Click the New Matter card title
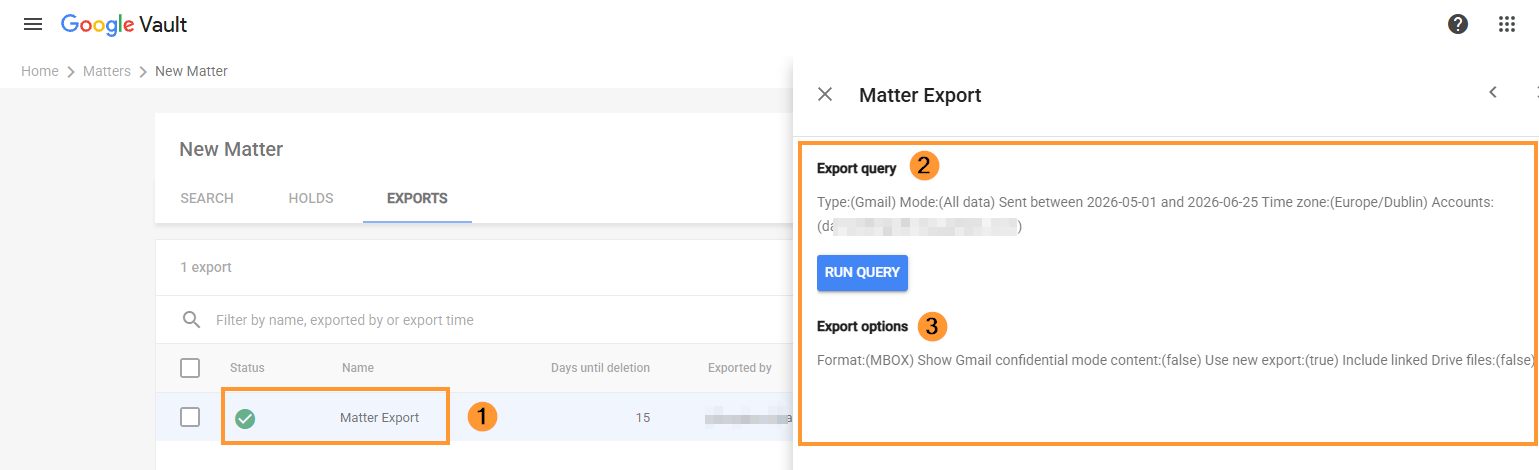The image size is (1539, 470). 231,149
